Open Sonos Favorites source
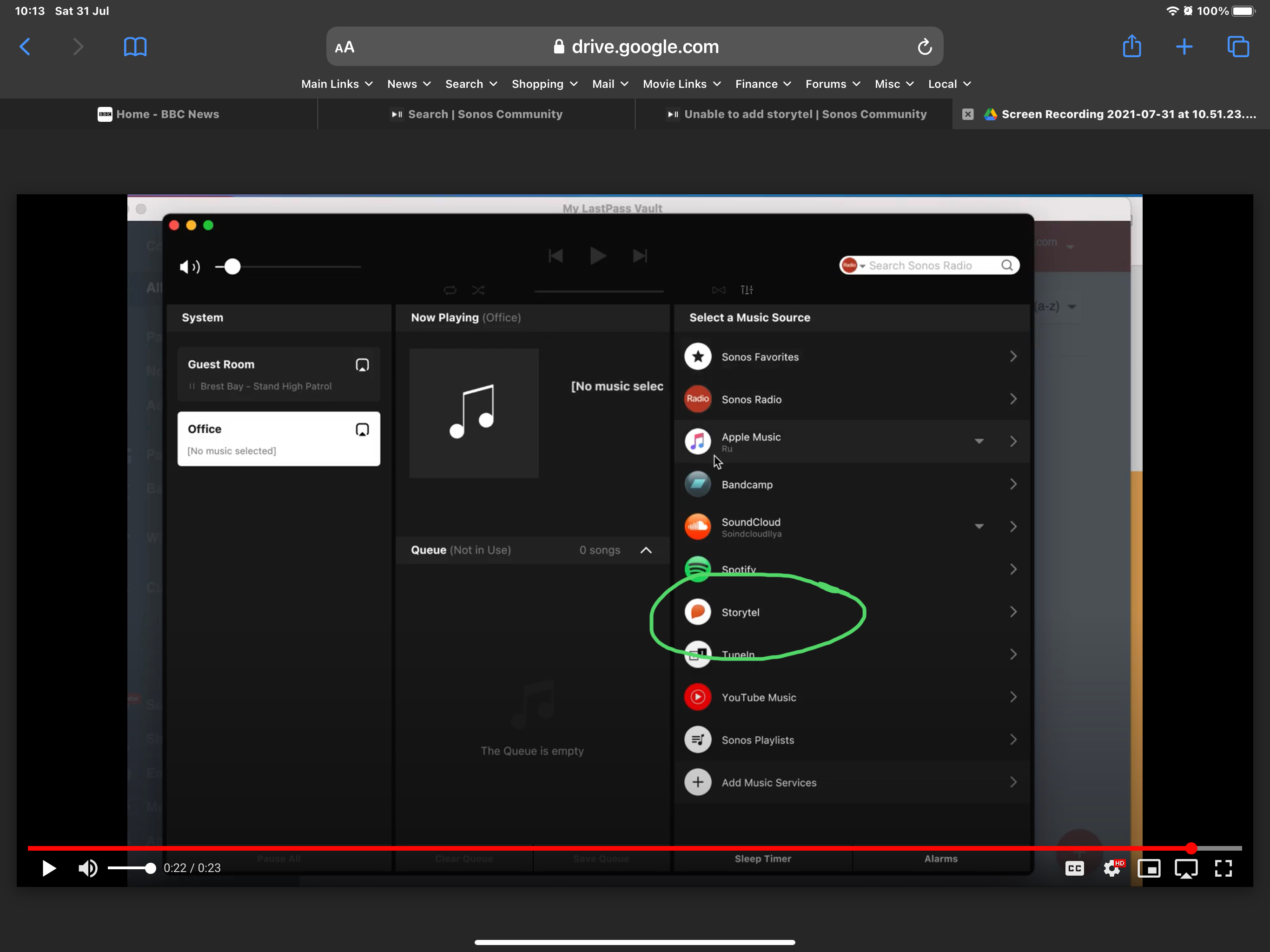Image resolution: width=1270 pixels, height=952 pixels. [852, 357]
